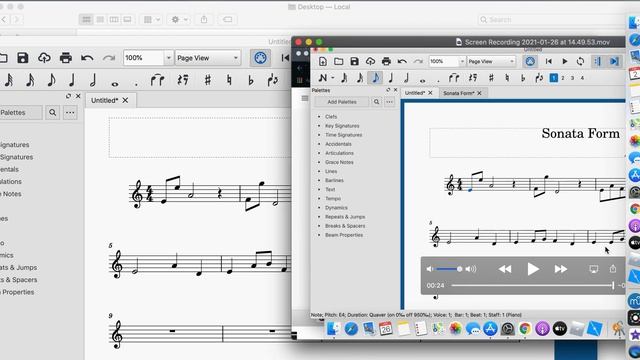Open the Page View dropdown inside the recording
Viewport: 640px width, 360px height.
click(x=491, y=61)
